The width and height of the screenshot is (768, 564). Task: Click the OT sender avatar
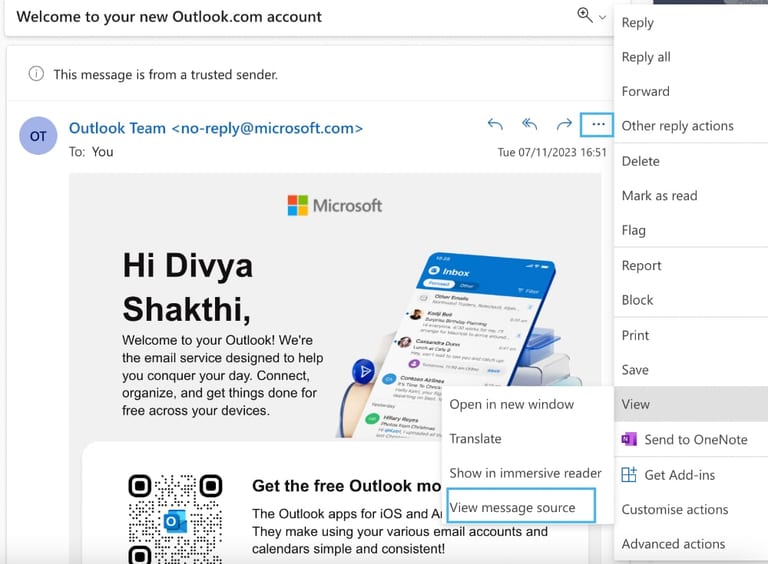38,136
